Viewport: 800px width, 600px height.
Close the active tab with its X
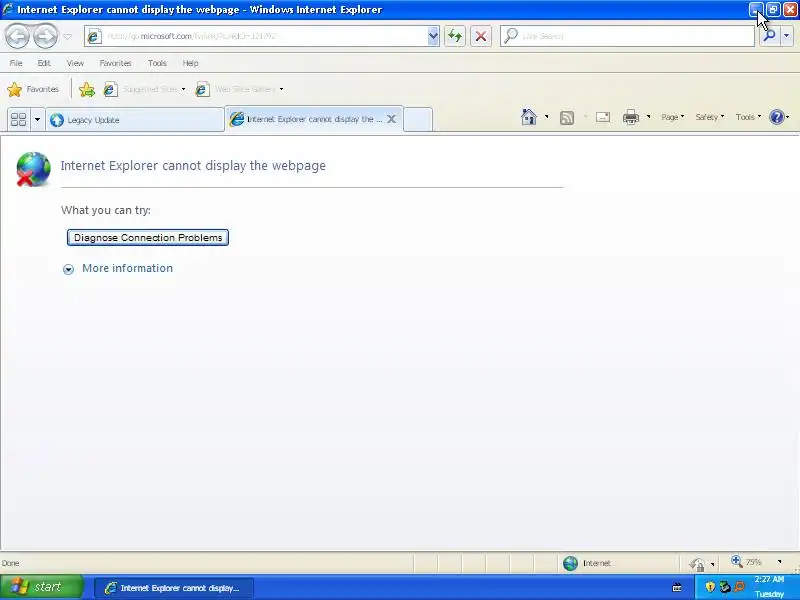391,119
